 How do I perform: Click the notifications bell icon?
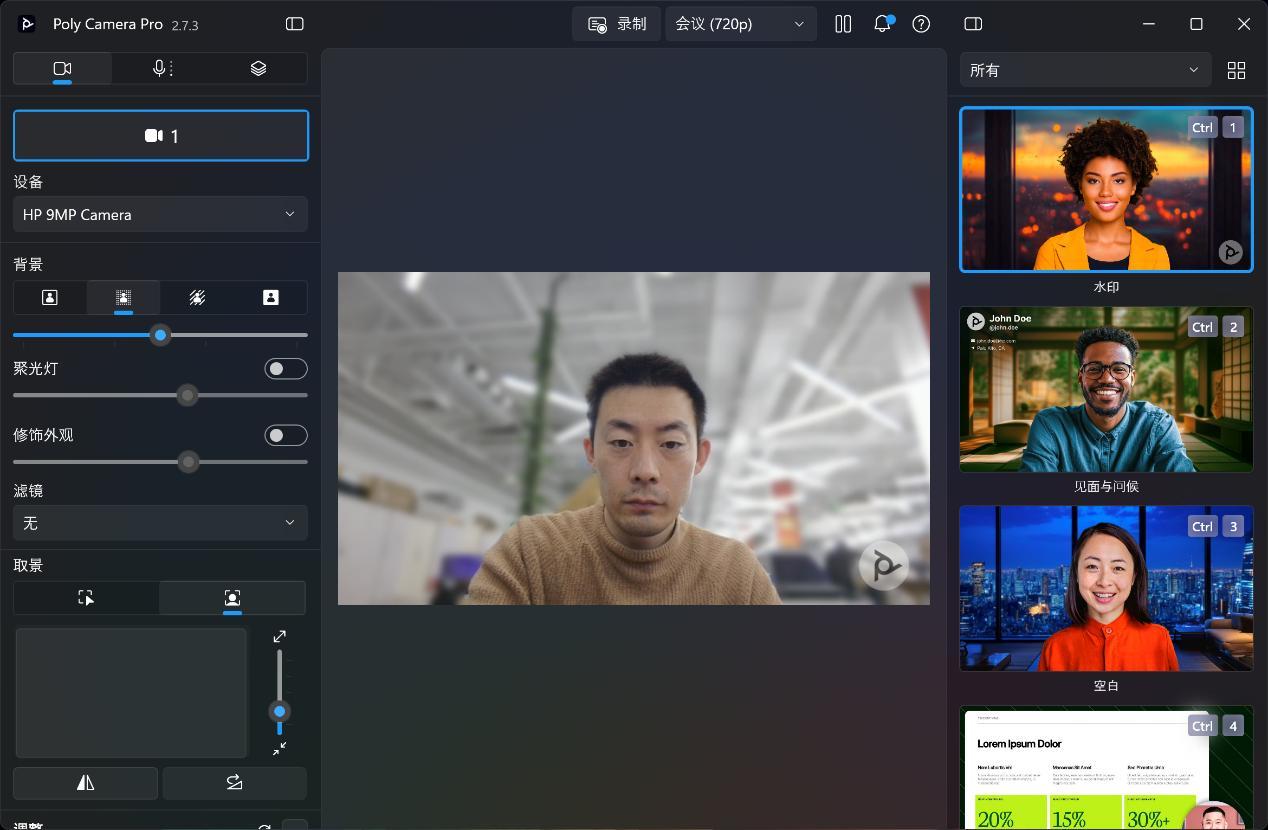tap(882, 24)
